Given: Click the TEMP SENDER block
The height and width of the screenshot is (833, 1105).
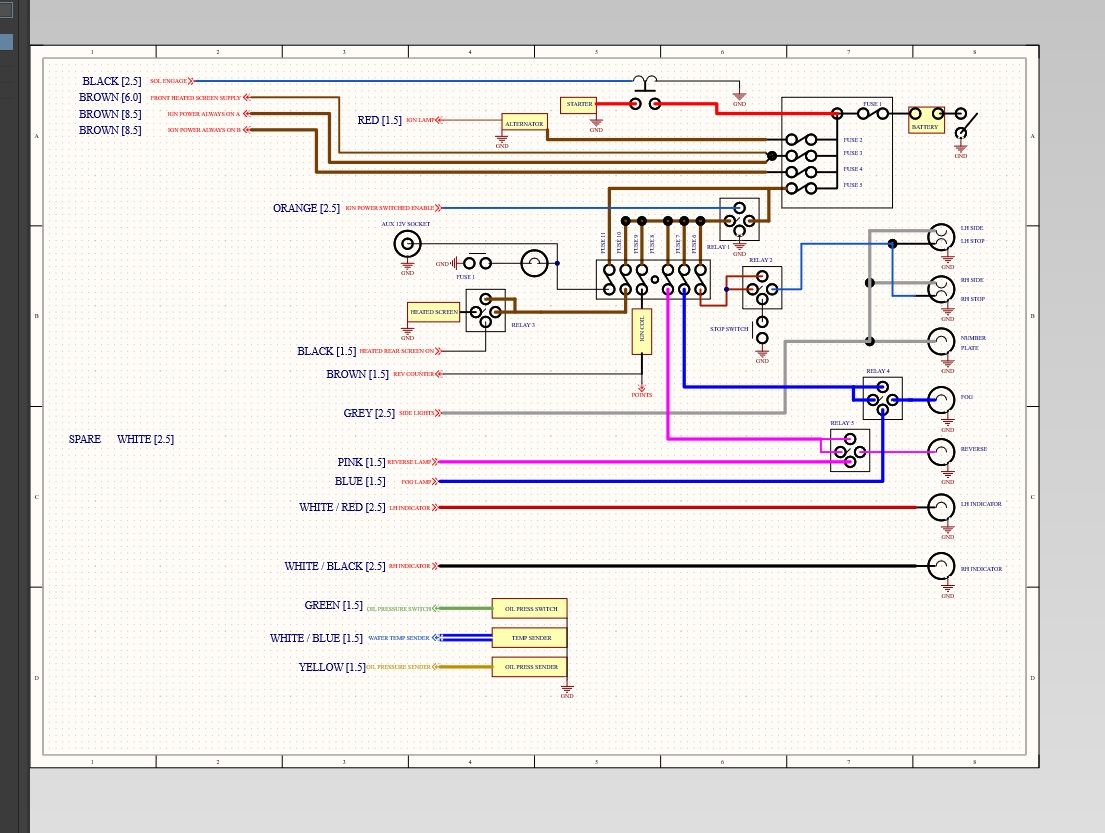Looking at the screenshot, I should coord(529,638).
